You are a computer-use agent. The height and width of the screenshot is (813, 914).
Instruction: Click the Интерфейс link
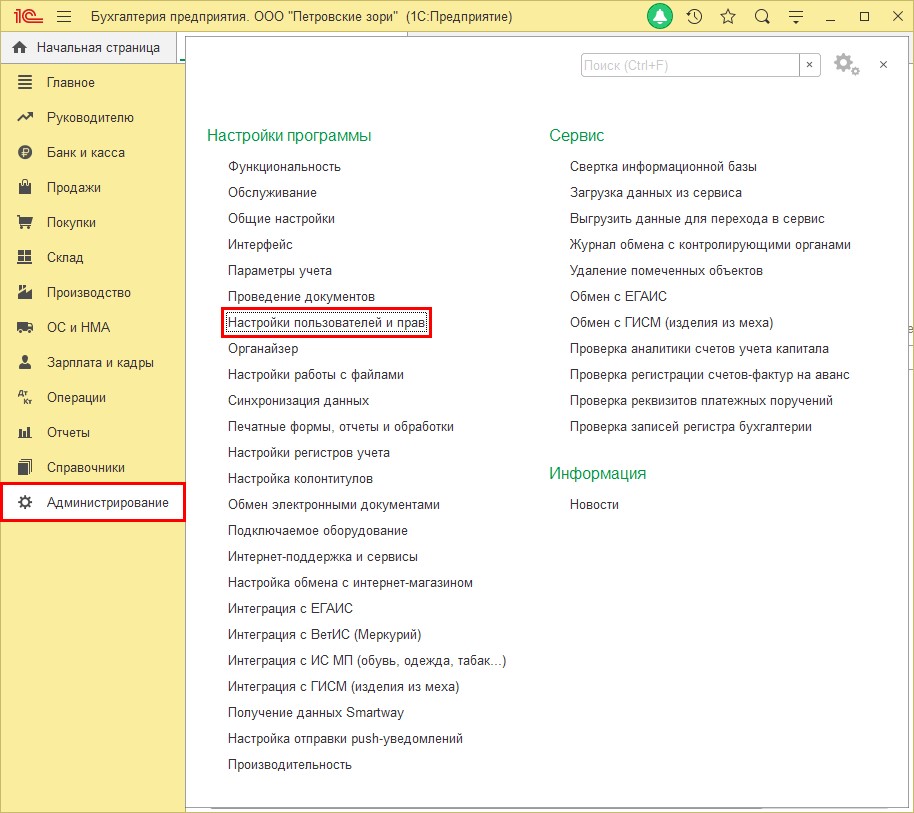260,245
